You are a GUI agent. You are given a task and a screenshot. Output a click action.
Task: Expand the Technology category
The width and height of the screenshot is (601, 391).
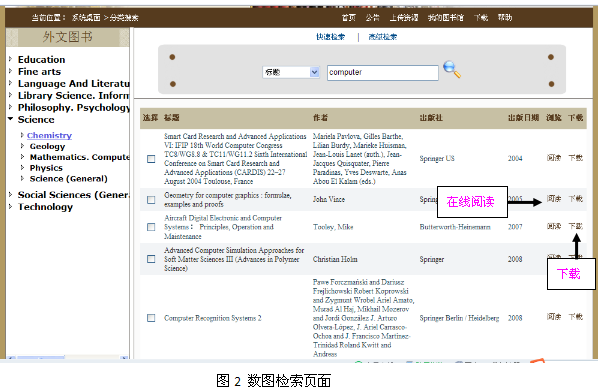[11, 206]
